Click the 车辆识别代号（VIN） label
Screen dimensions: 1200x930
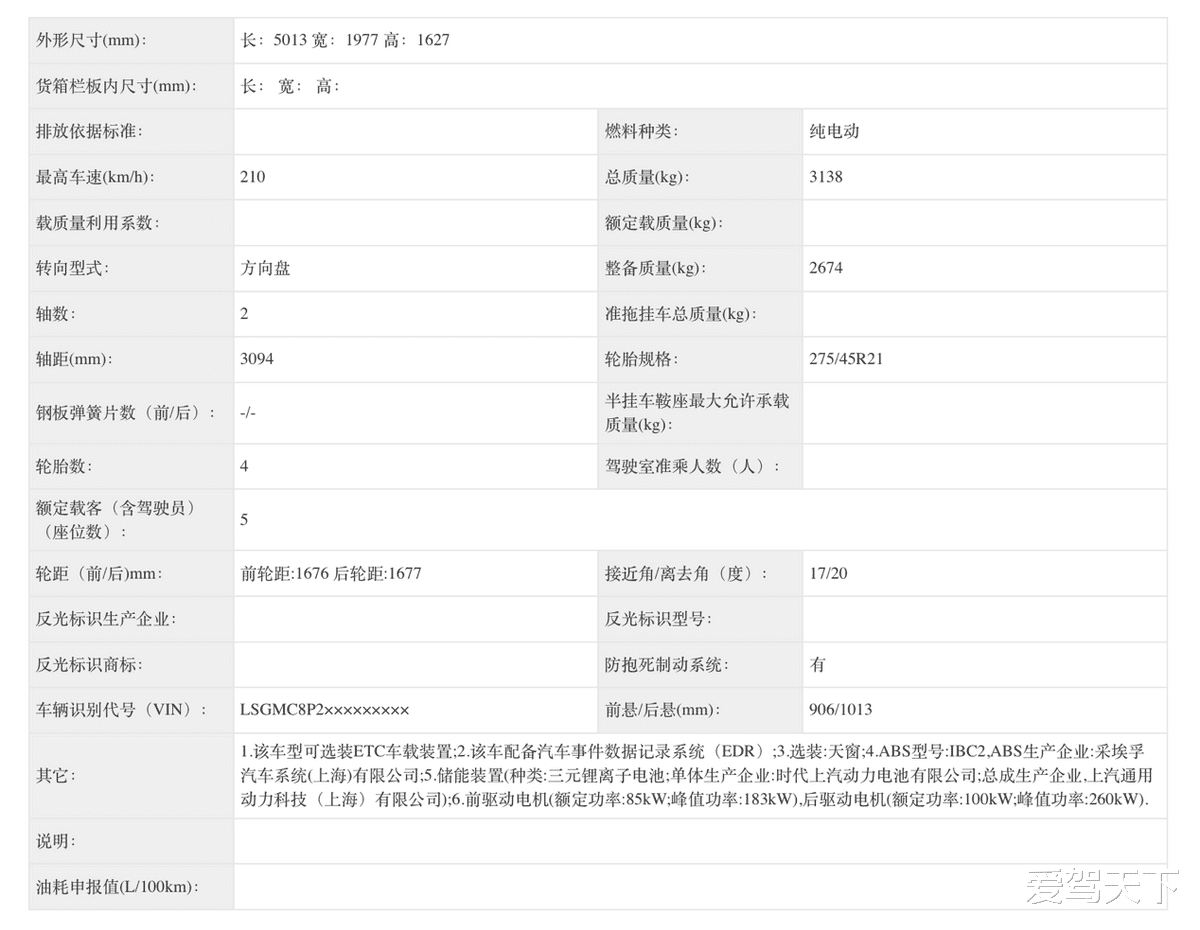coord(122,710)
